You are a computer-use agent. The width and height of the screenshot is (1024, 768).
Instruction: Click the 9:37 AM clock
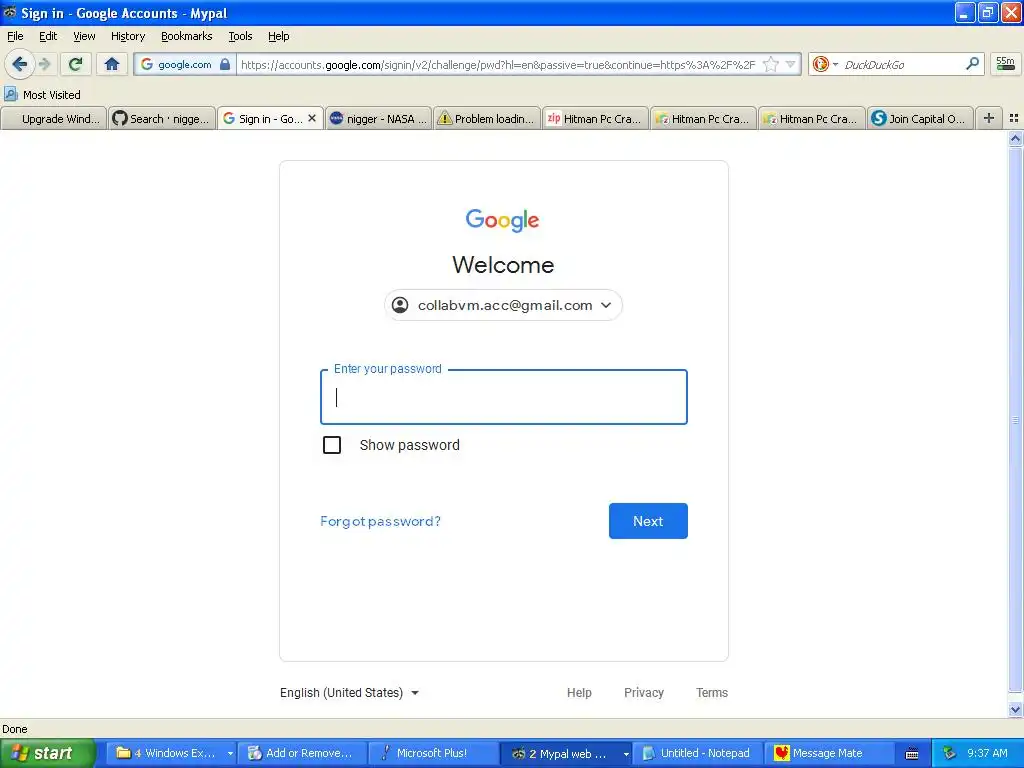pyautogui.click(x=987, y=753)
